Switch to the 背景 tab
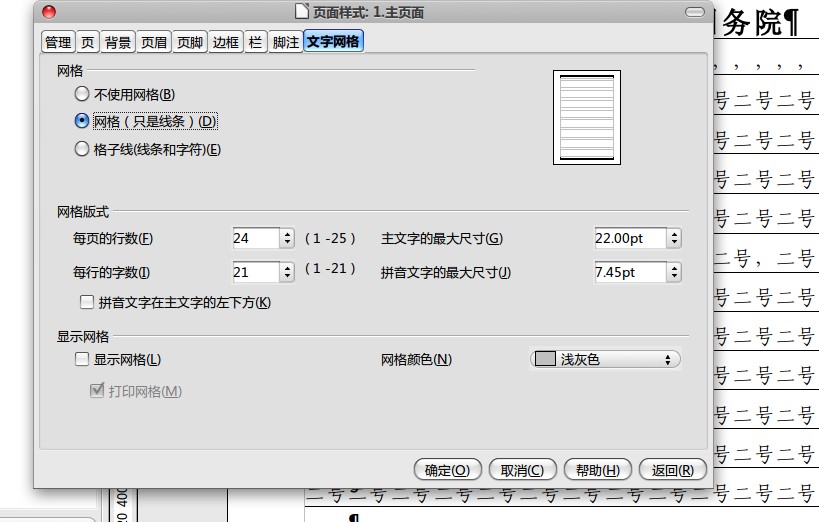 [x=118, y=42]
